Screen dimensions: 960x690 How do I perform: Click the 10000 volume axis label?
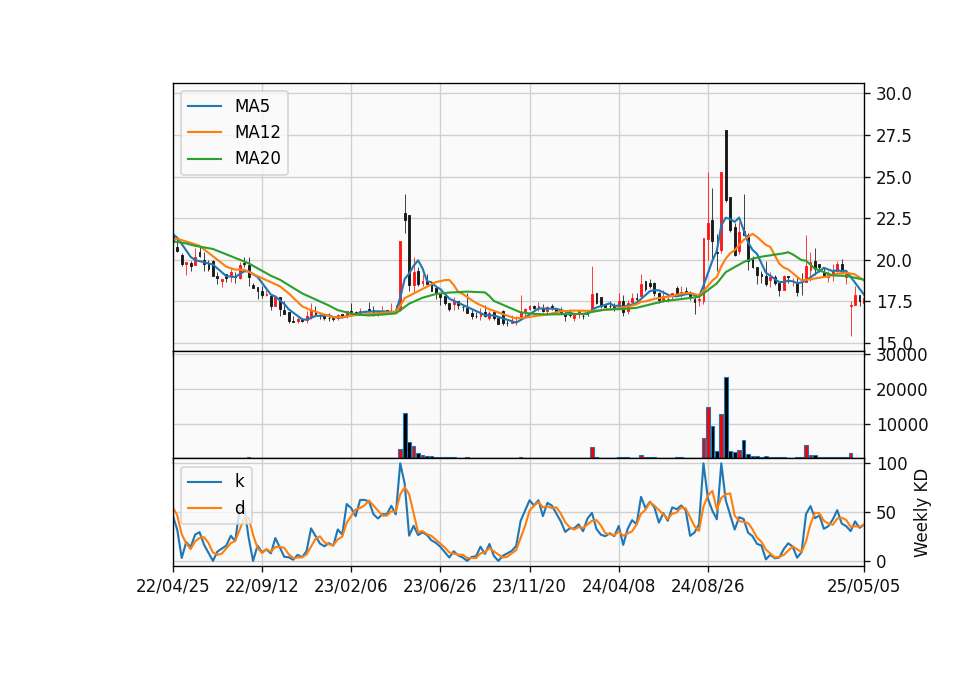point(902,425)
